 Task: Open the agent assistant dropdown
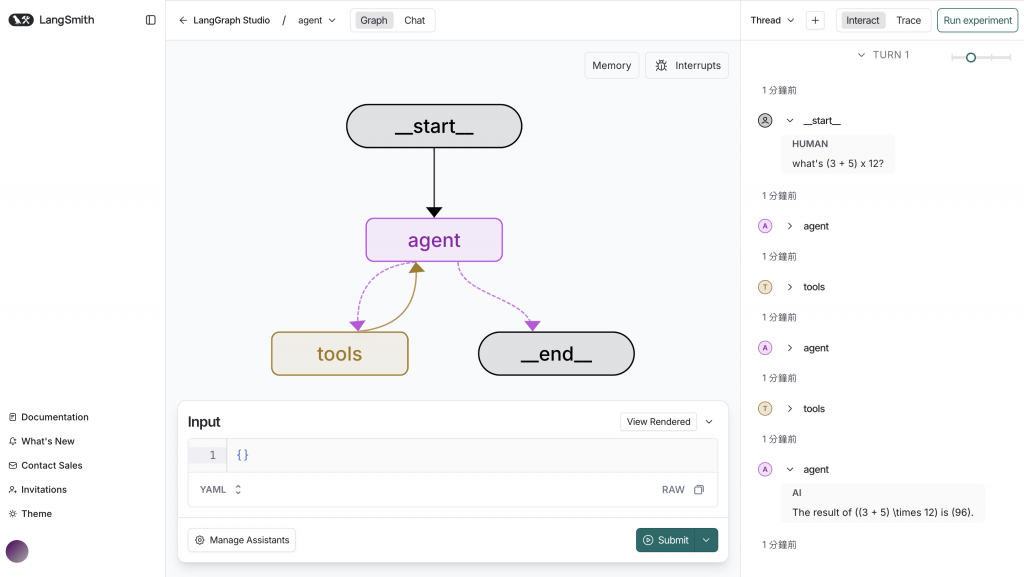[317, 20]
